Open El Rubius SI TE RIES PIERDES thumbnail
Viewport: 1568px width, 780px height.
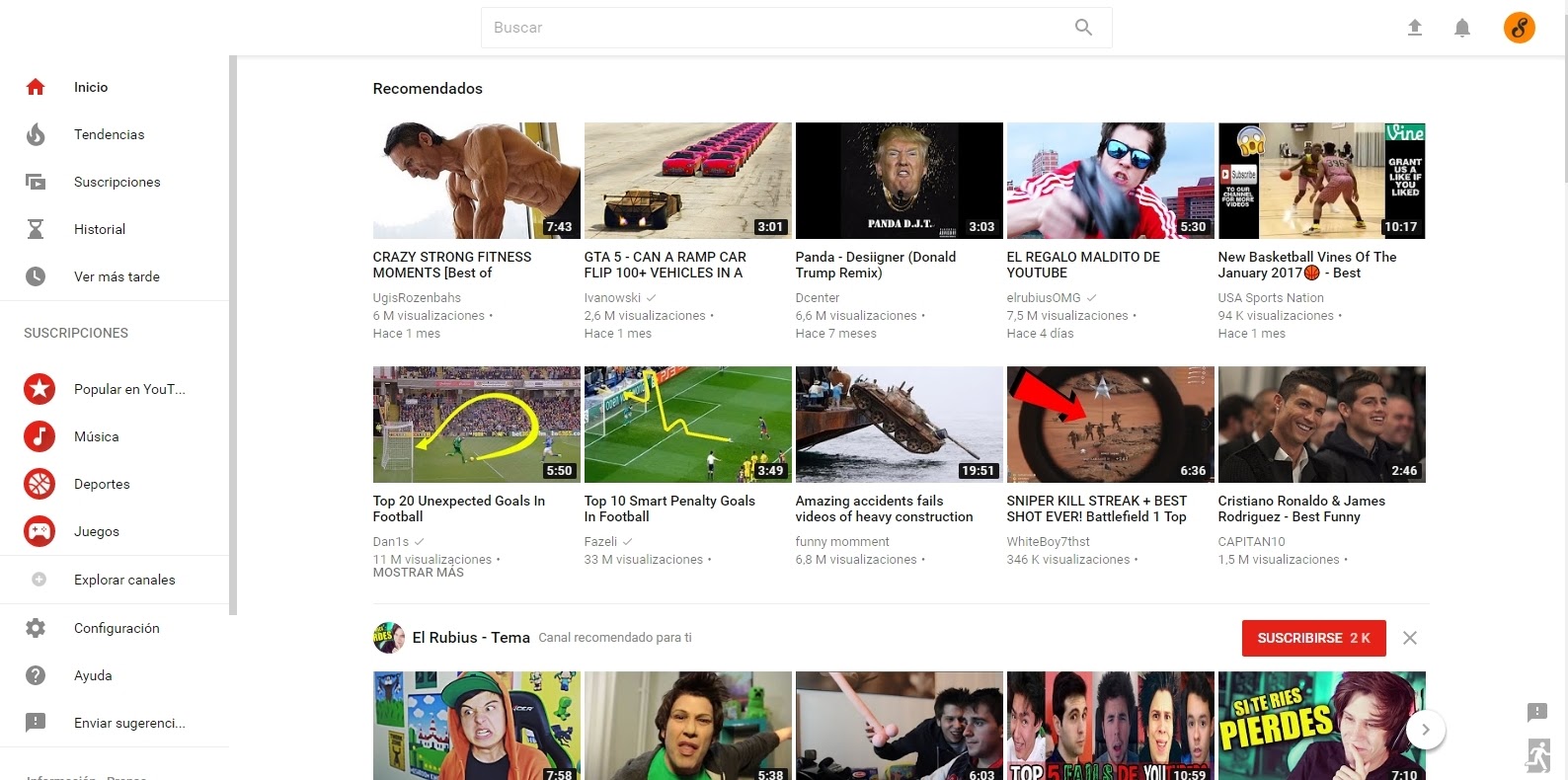1321,726
